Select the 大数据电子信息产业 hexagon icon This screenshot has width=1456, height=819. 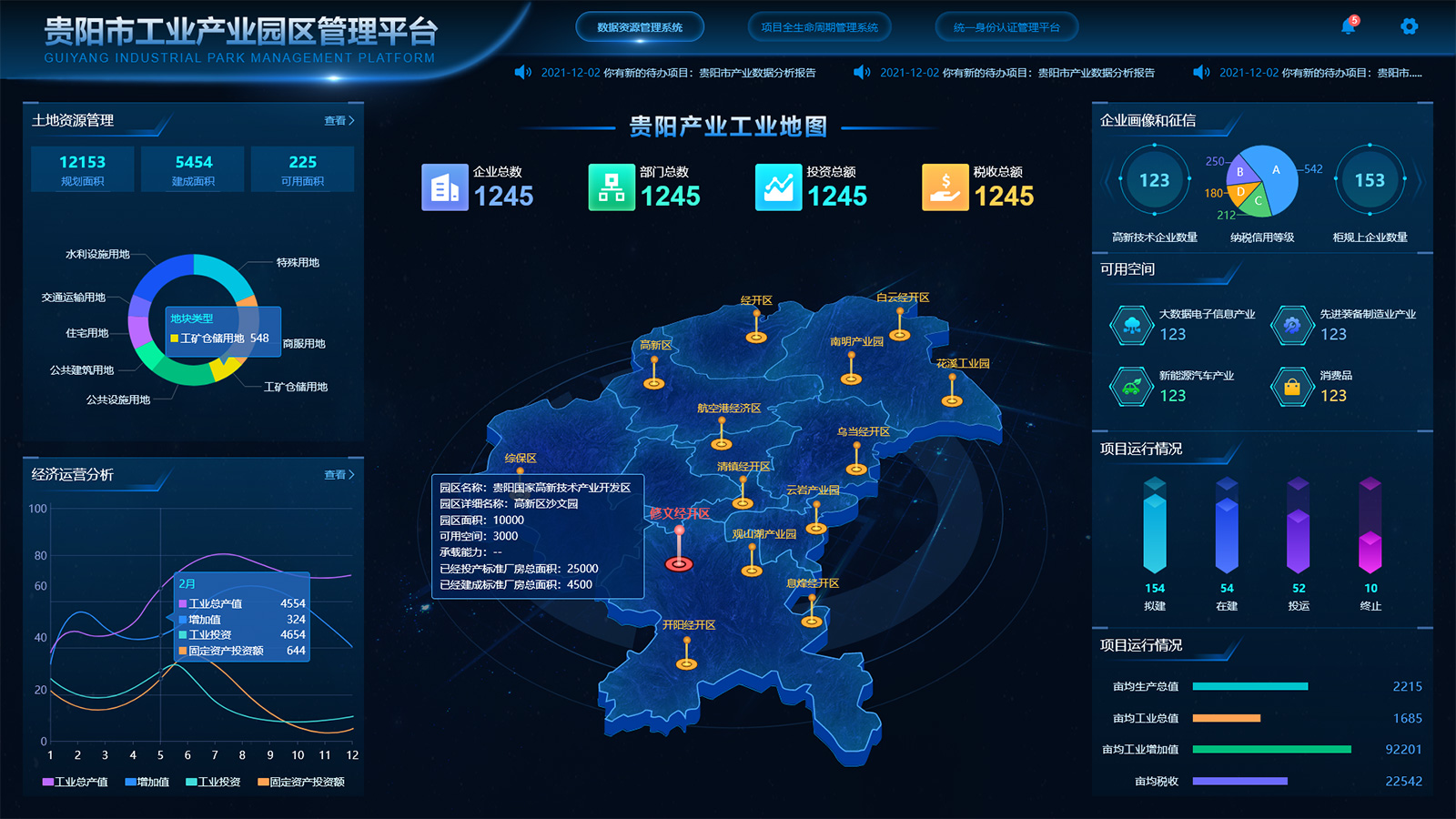point(1131,325)
